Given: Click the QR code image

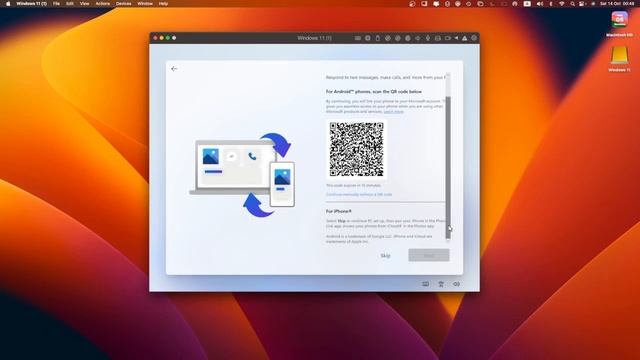Looking at the screenshot, I should 356,149.
